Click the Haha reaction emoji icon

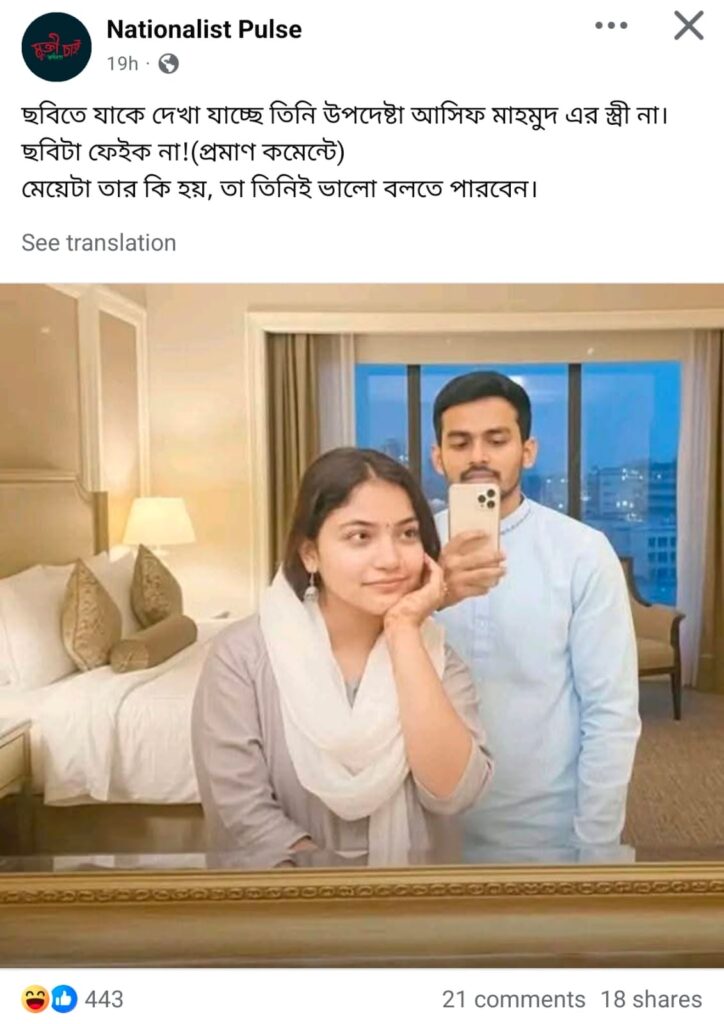(35, 999)
